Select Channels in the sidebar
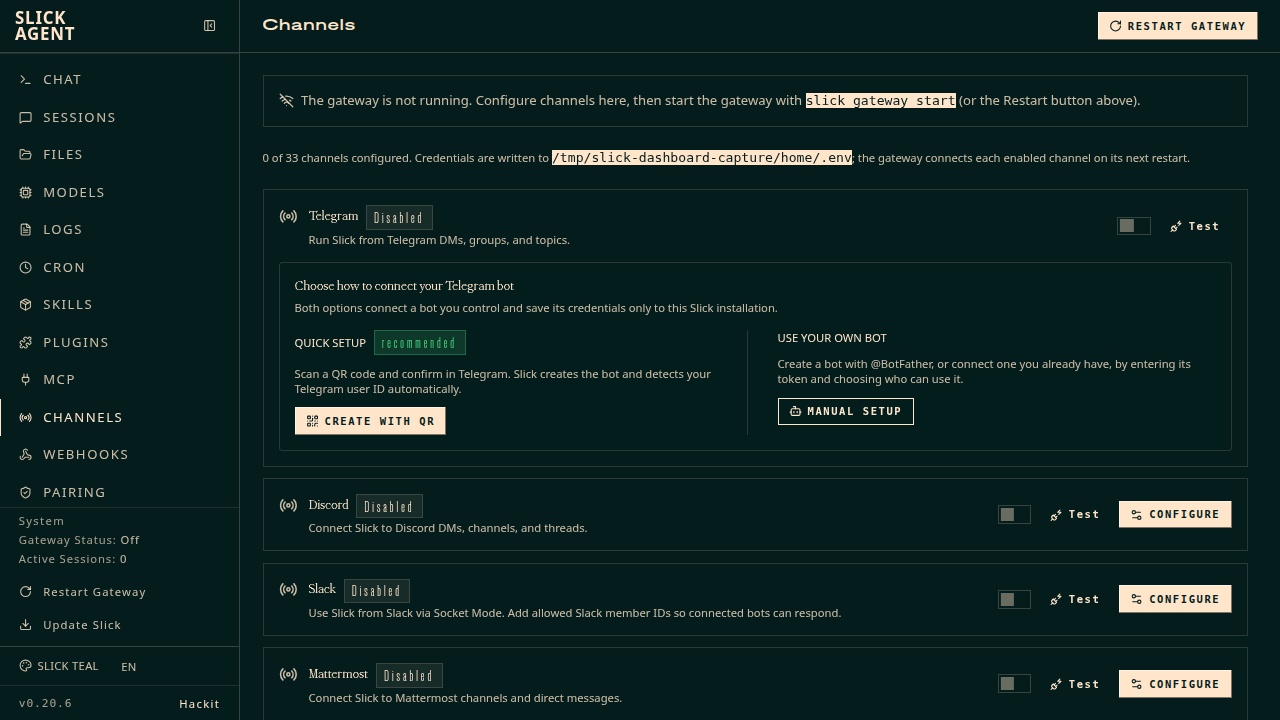 tap(120, 418)
